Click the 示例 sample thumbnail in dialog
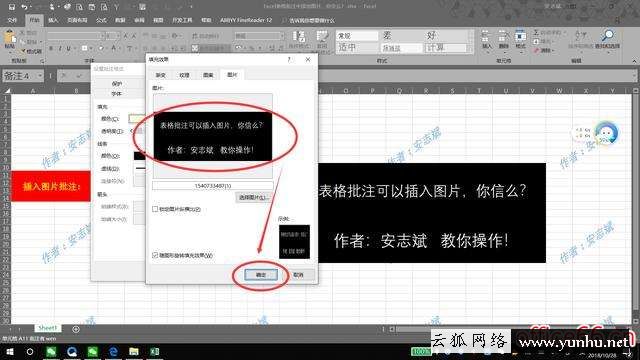 click(294, 242)
